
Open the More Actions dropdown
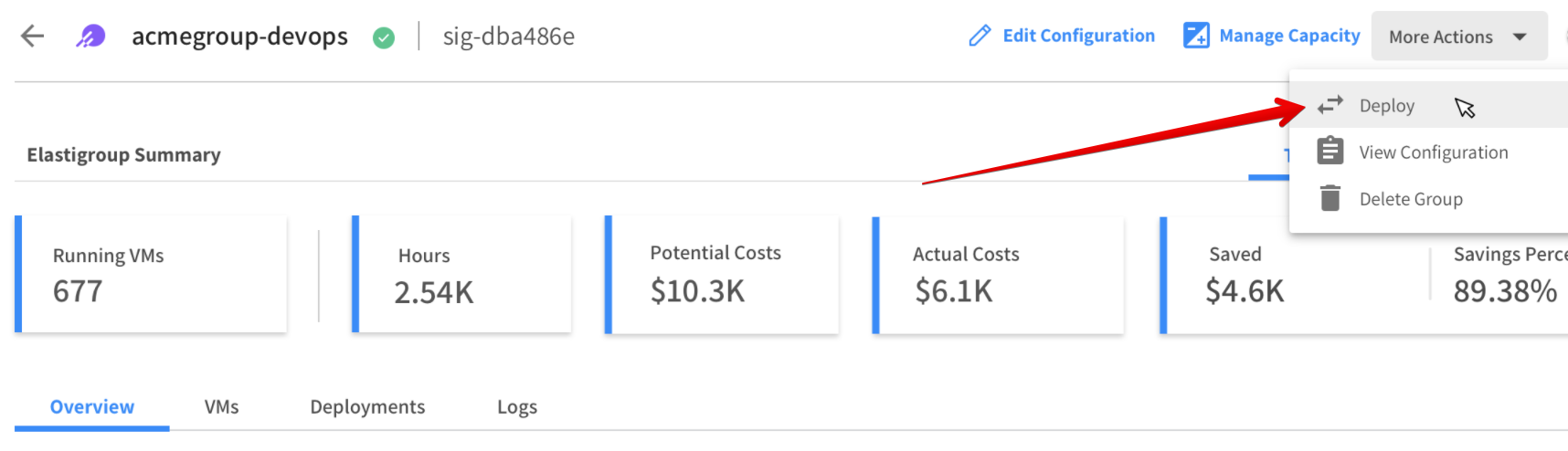(1441, 37)
